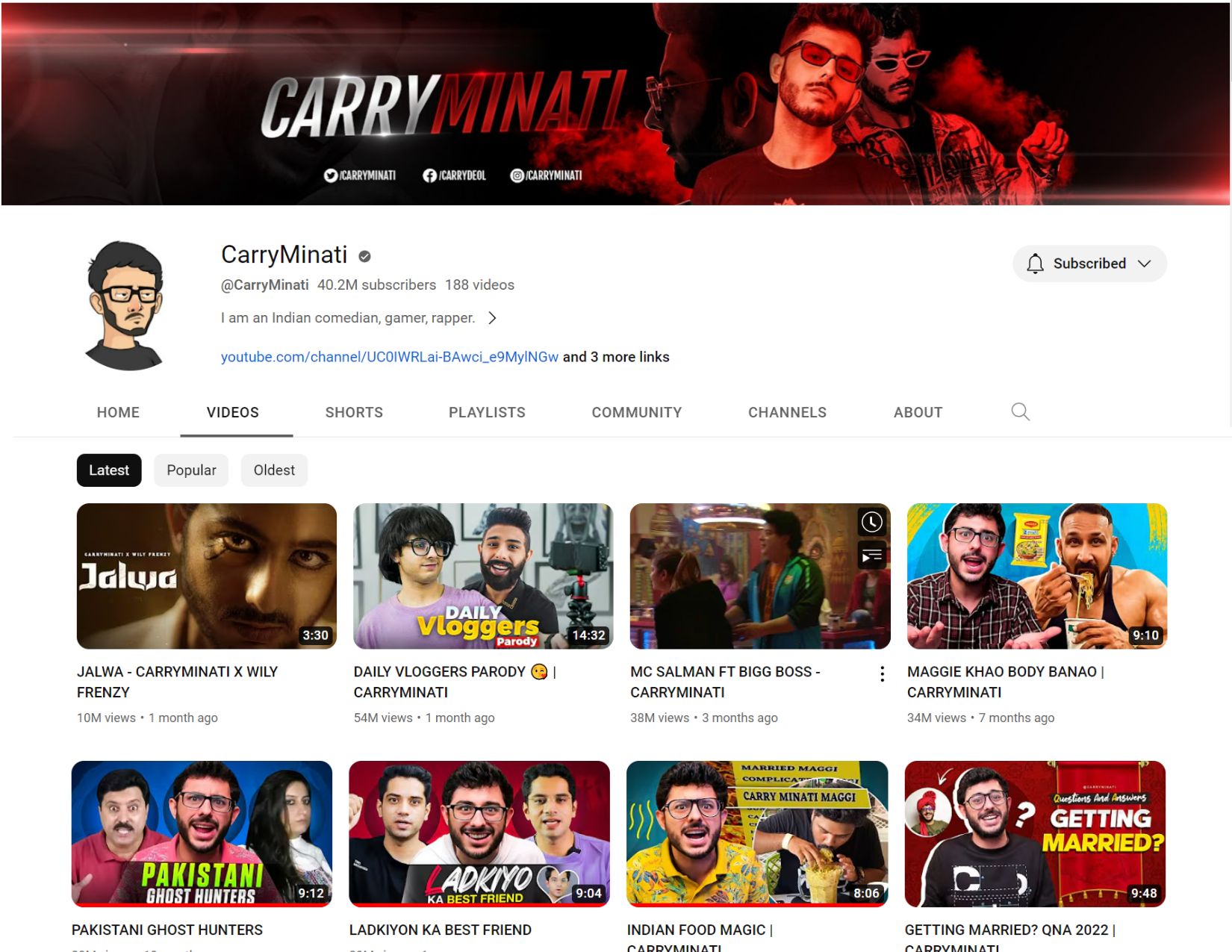This screenshot has height=952, width=1232.
Task: Open the CHANNELS tab
Action: pos(787,412)
